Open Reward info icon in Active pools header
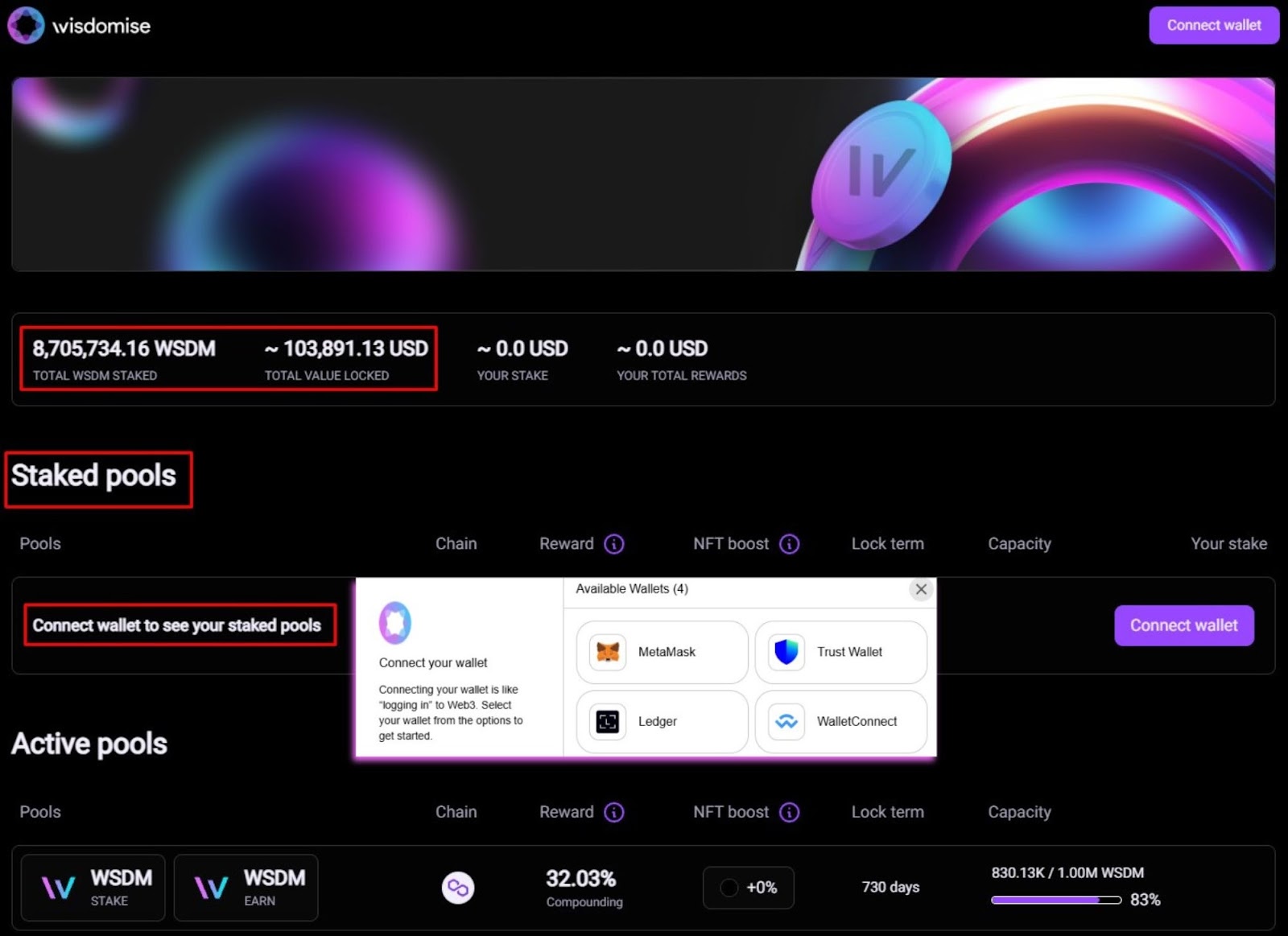The image size is (1288, 936). tap(614, 812)
